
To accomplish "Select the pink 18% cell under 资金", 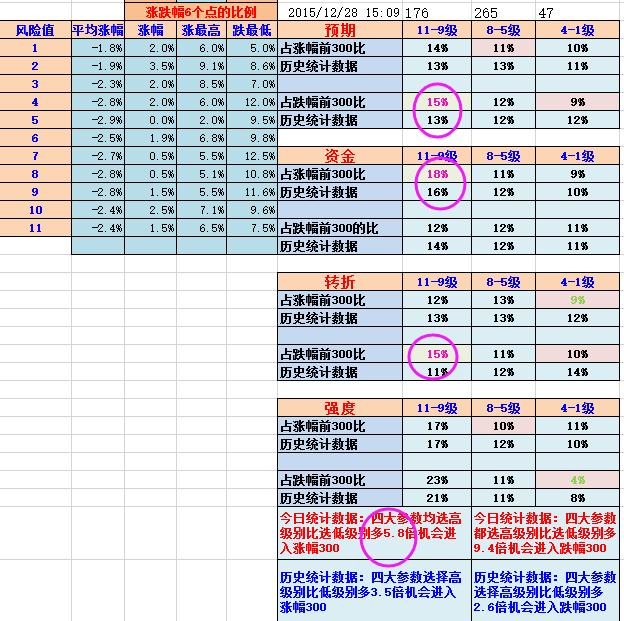I will click(437, 174).
